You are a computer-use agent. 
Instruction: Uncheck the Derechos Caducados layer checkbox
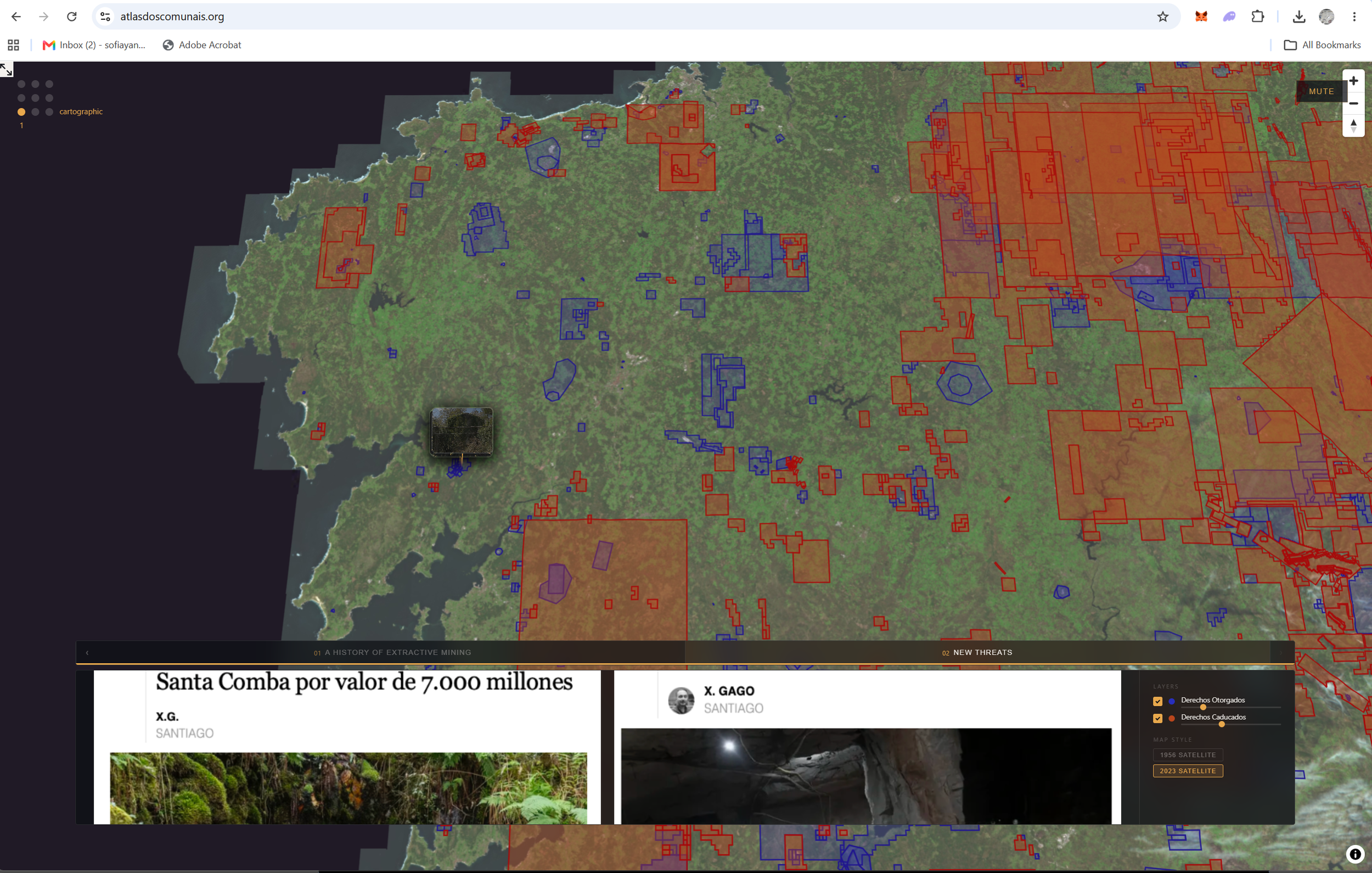pyautogui.click(x=1157, y=719)
